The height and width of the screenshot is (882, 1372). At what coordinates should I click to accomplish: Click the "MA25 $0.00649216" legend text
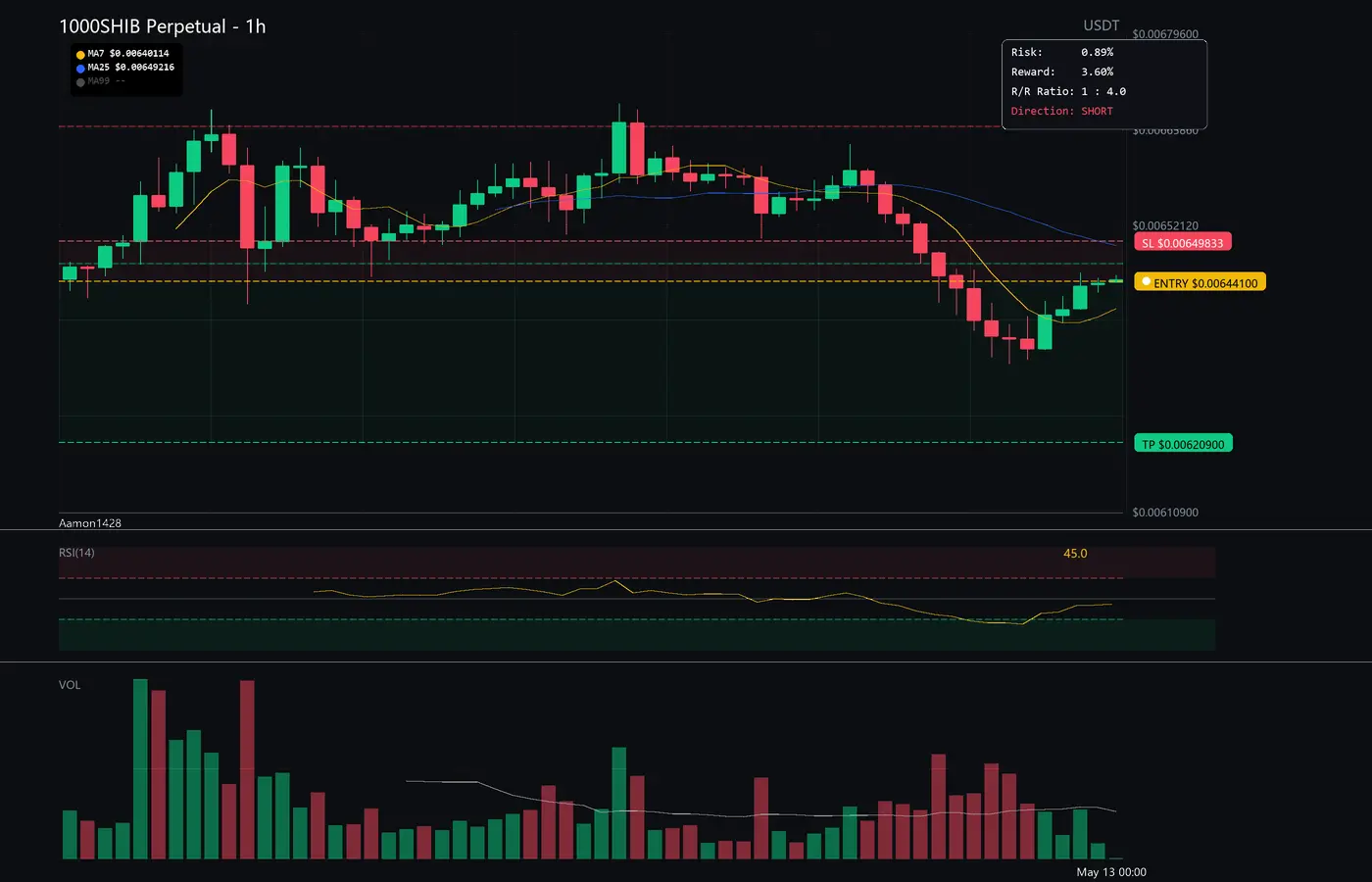point(131,68)
